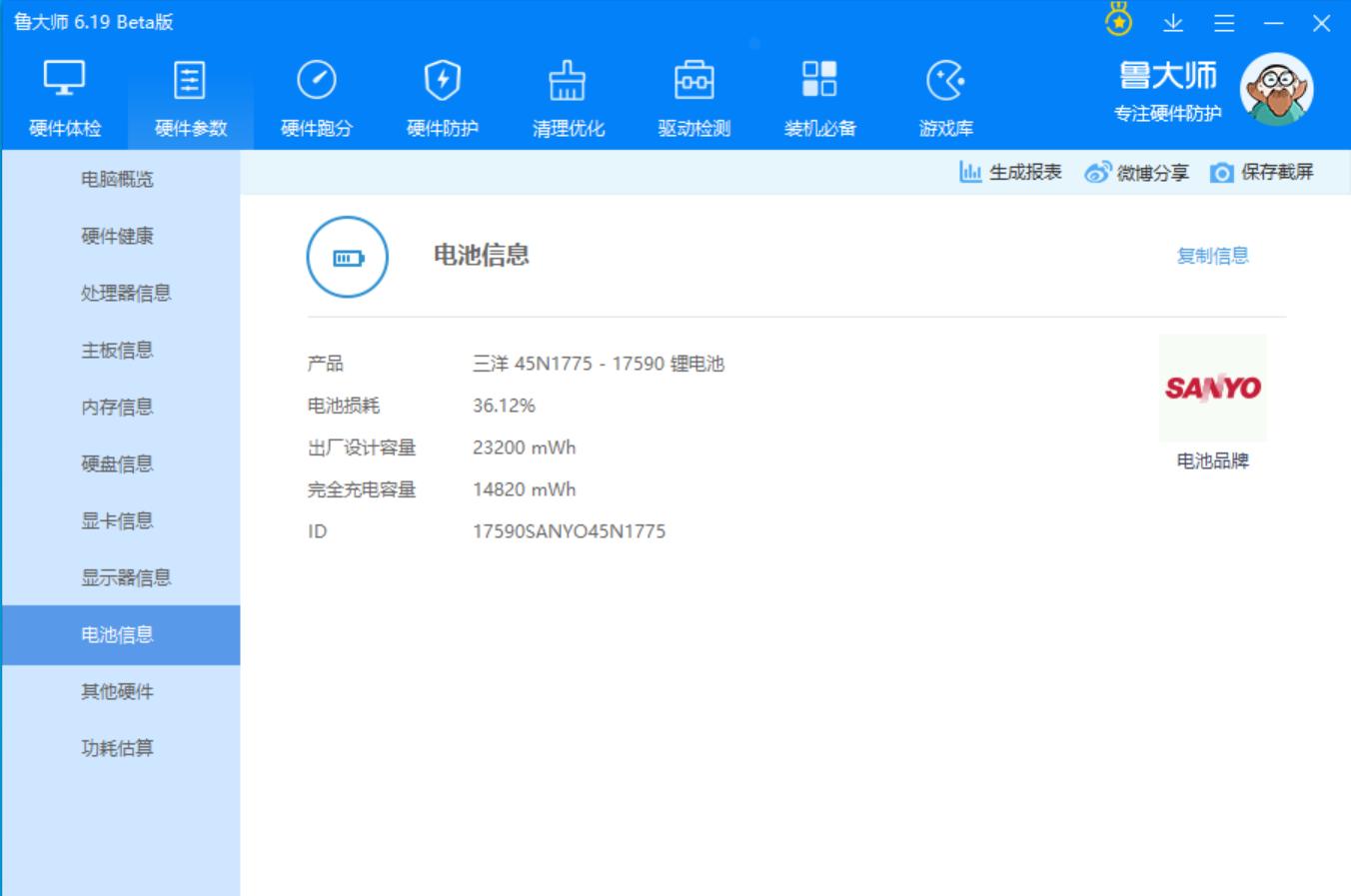The height and width of the screenshot is (896, 1351).
Task: Click the 硬件防护 shield icon
Action: pos(443,95)
